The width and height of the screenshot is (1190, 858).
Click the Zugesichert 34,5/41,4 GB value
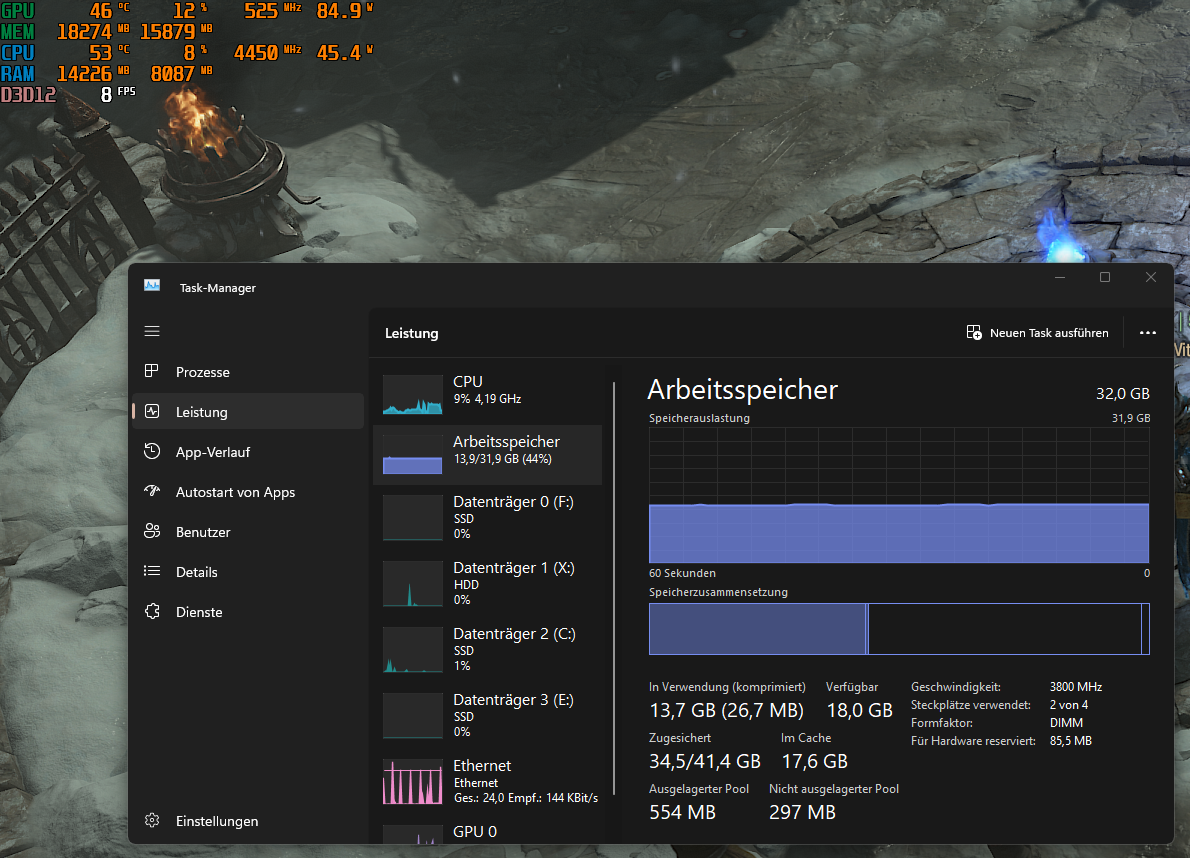point(704,761)
